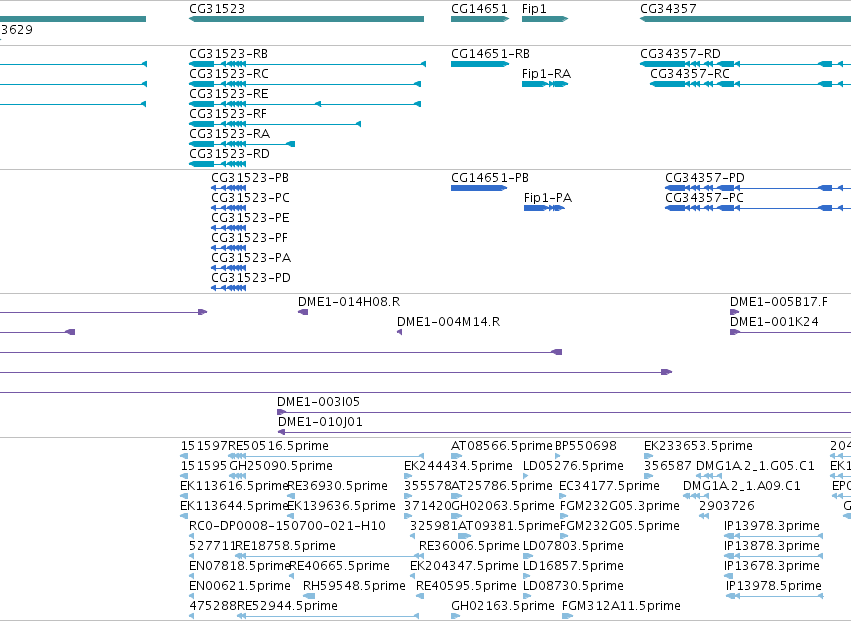Click the CG14651-PB protein label
851x621 pixels.
490,178
